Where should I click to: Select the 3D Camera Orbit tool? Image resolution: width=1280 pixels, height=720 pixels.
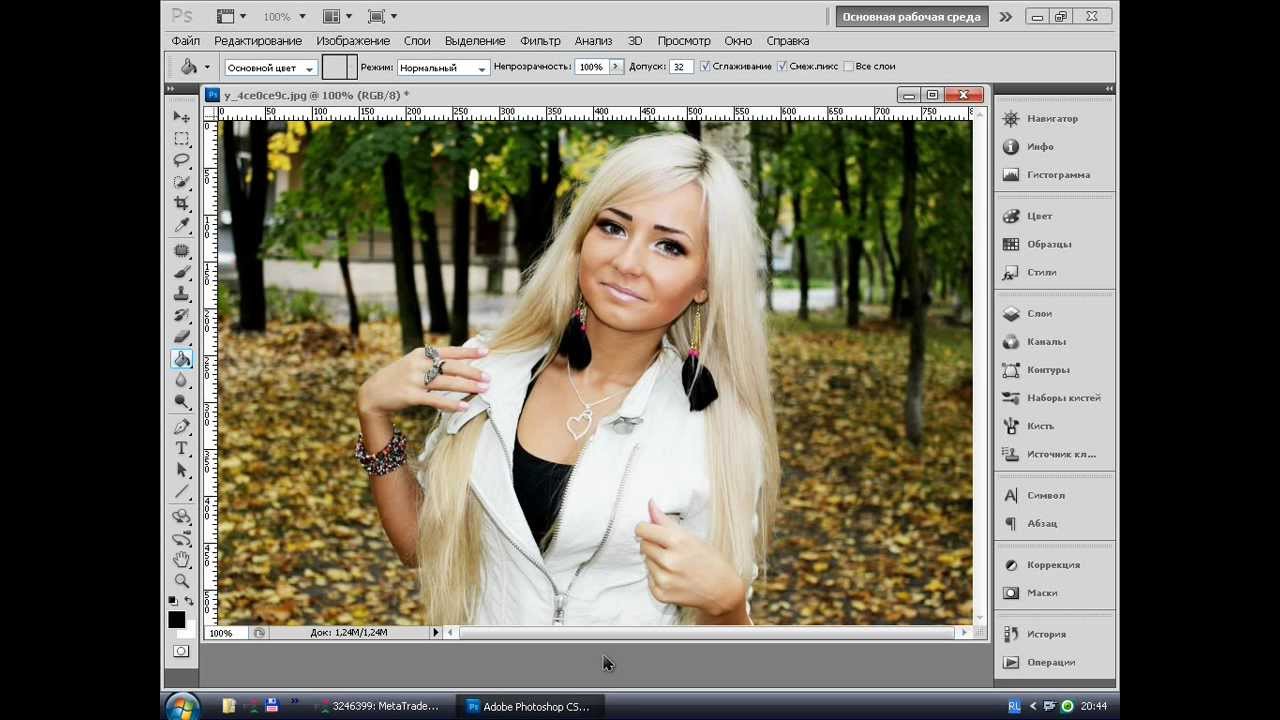pos(181,538)
